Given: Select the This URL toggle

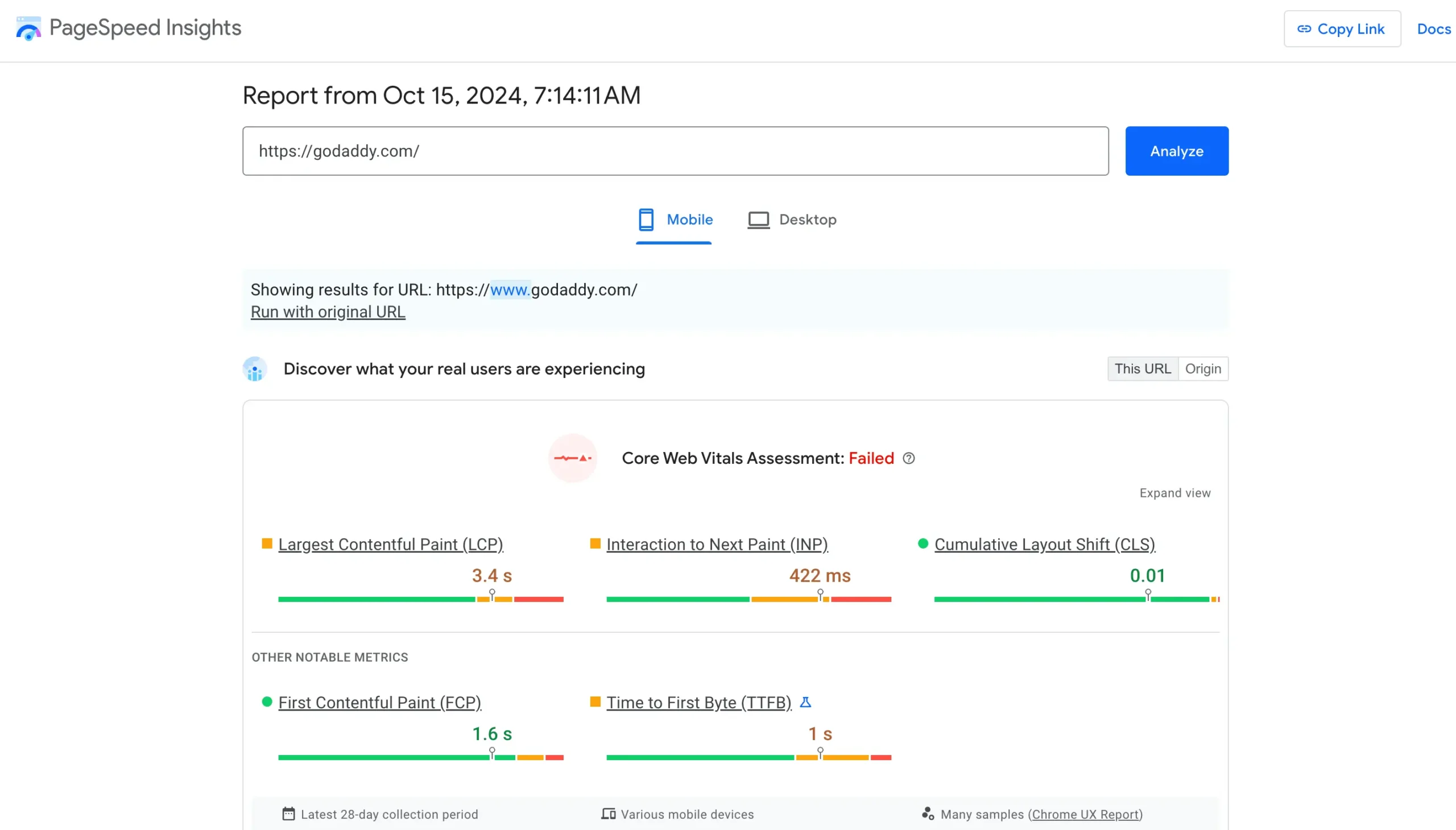Looking at the screenshot, I should tap(1142, 369).
